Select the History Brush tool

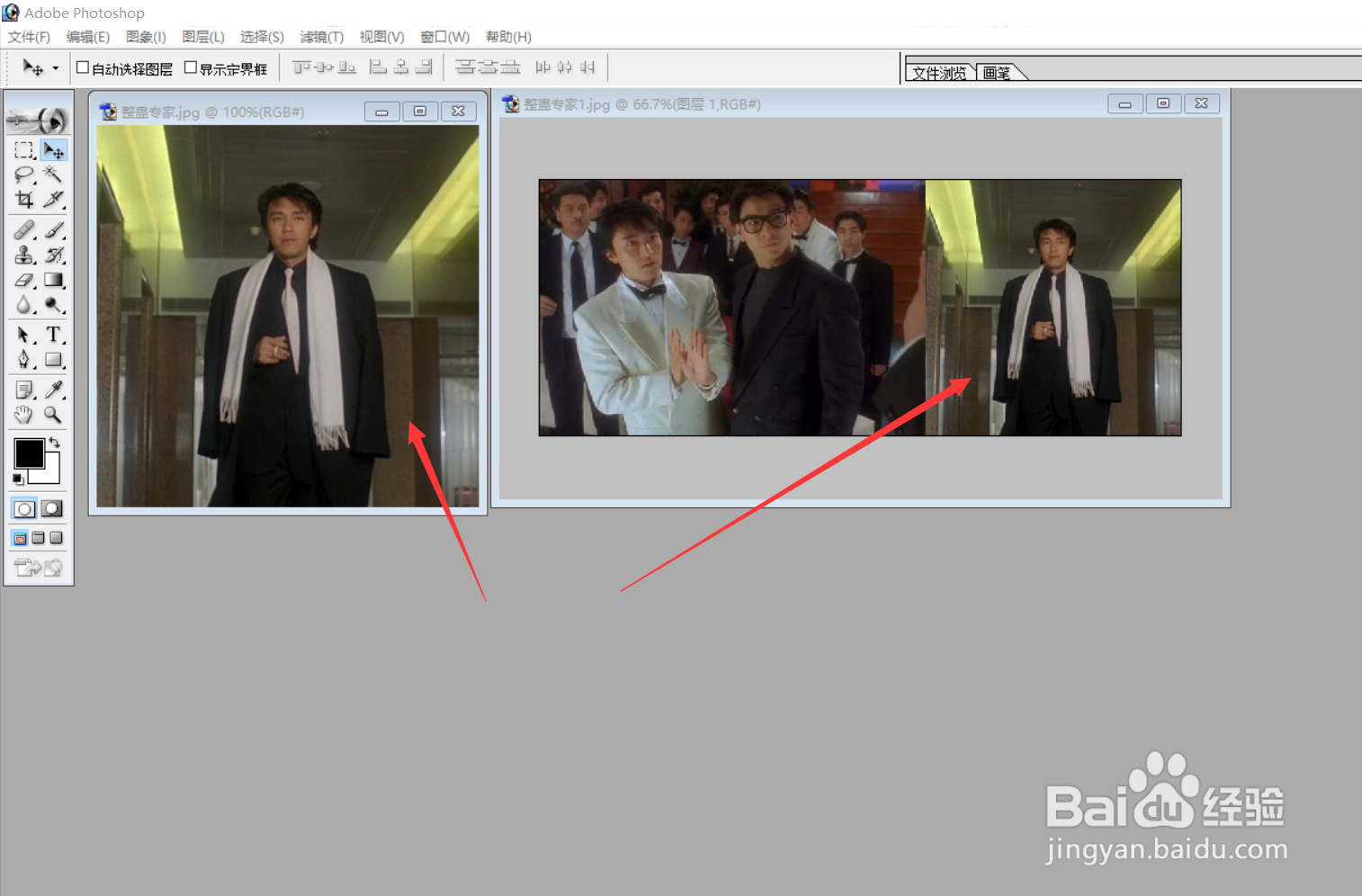pos(53,255)
